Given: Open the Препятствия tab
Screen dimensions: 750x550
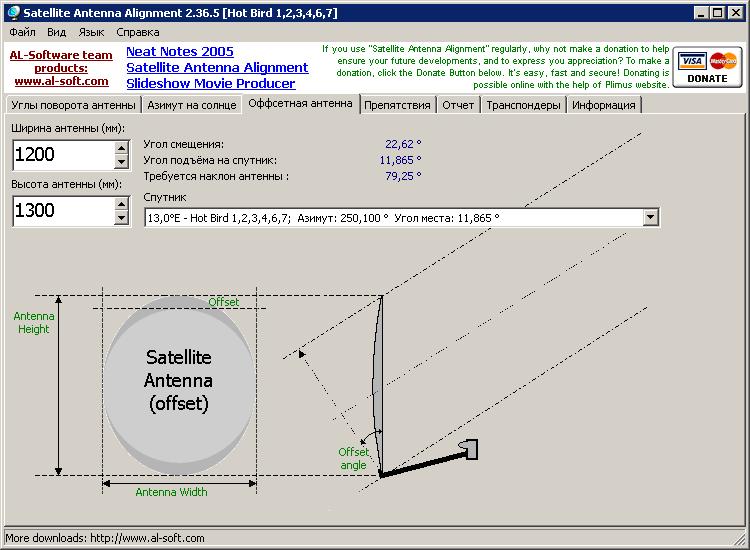Looking at the screenshot, I should pyautogui.click(x=397, y=105).
